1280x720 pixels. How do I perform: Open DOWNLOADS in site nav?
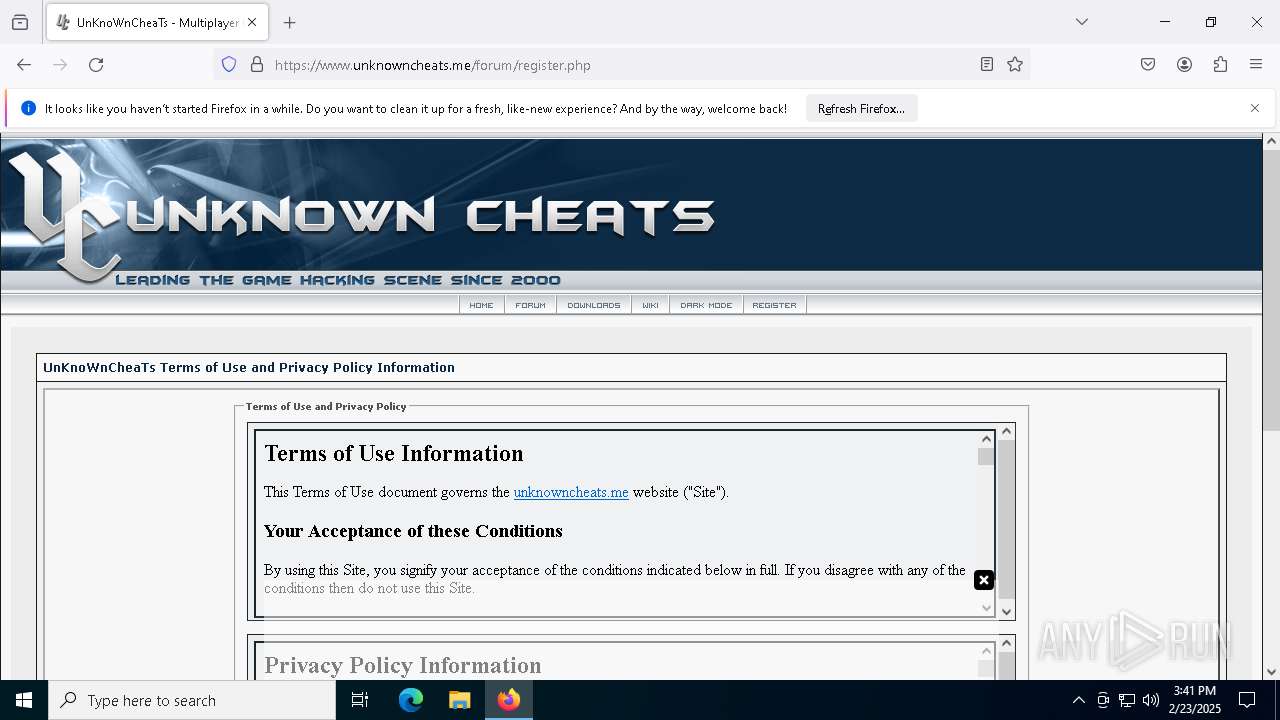tap(594, 305)
